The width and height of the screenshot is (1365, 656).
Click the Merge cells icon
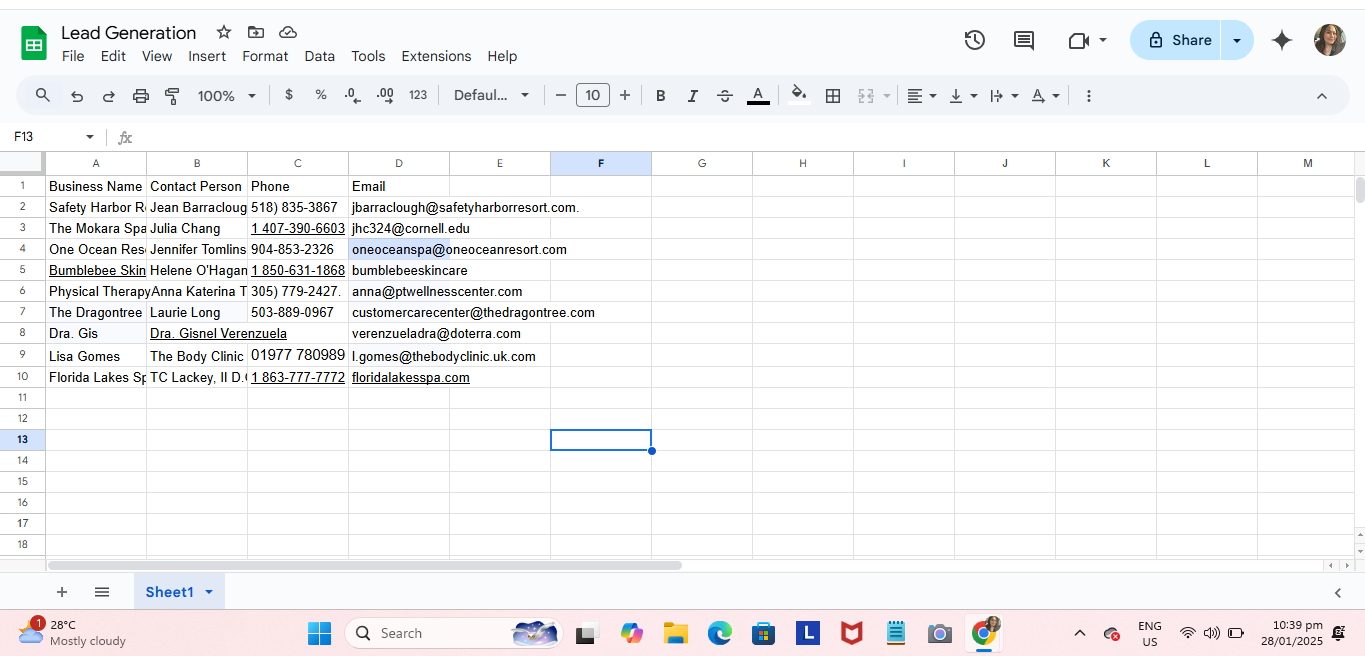tap(866, 96)
